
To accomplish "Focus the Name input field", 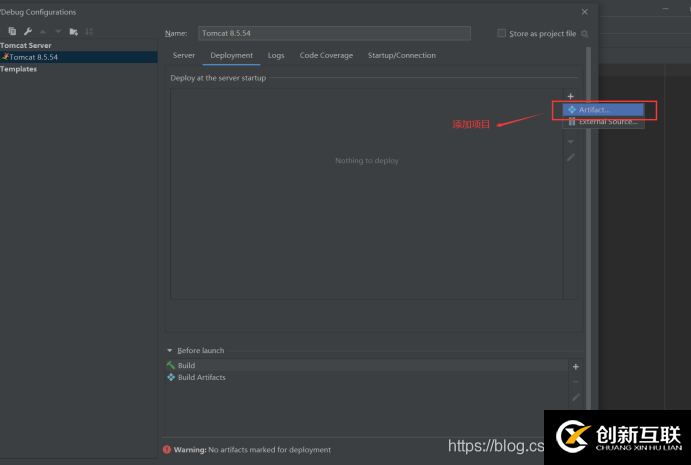I will coord(334,33).
